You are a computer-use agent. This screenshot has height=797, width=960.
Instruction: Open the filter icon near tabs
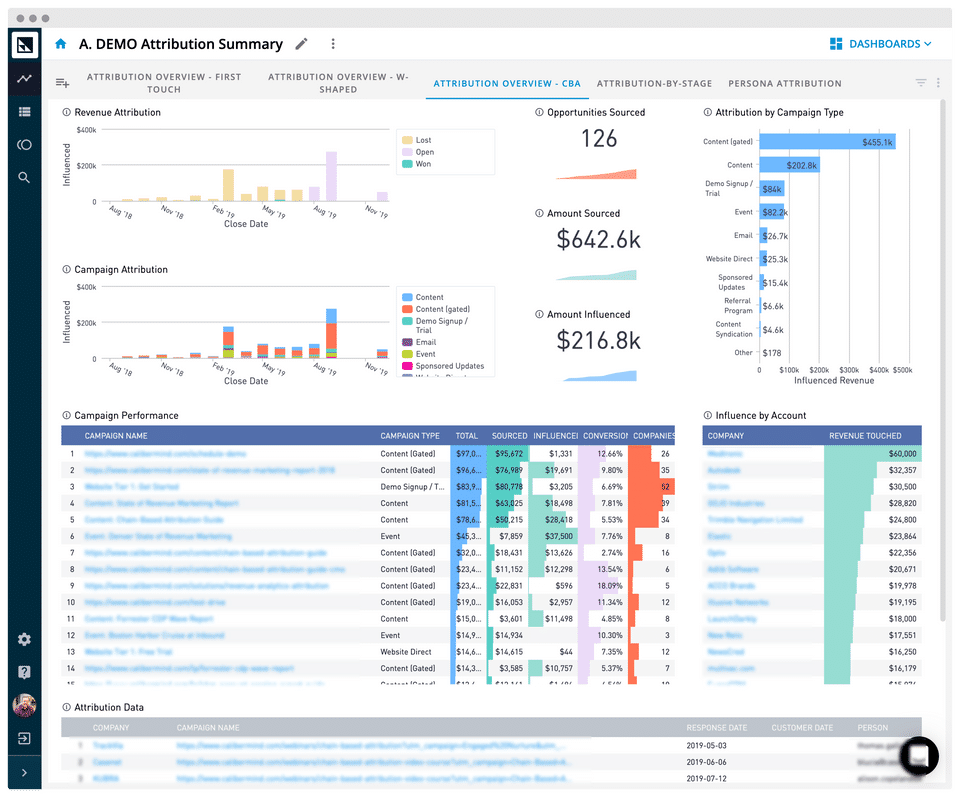pyautogui.click(x=920, y=82)
